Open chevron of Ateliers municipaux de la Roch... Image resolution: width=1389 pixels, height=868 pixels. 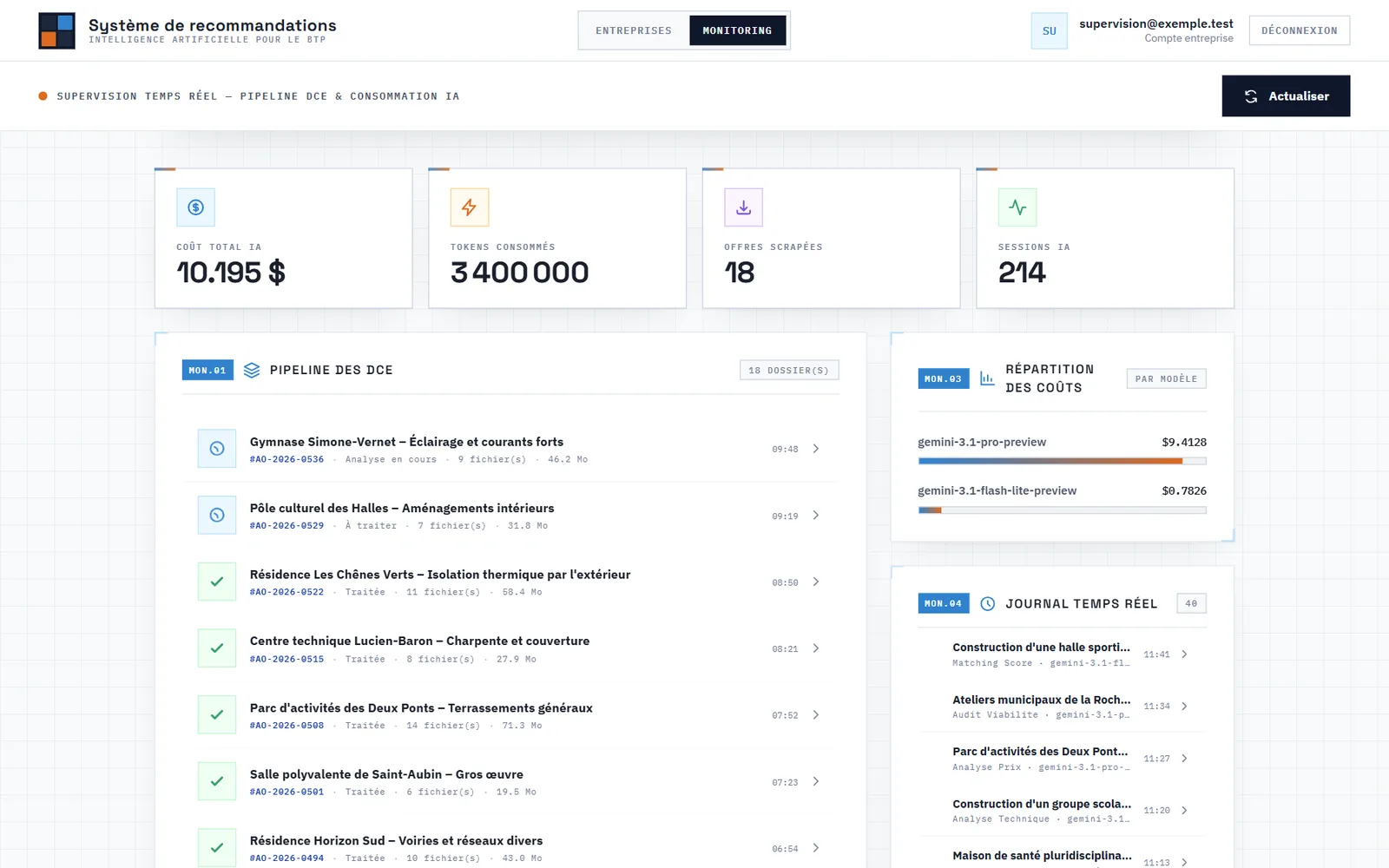click(1184, 707)
